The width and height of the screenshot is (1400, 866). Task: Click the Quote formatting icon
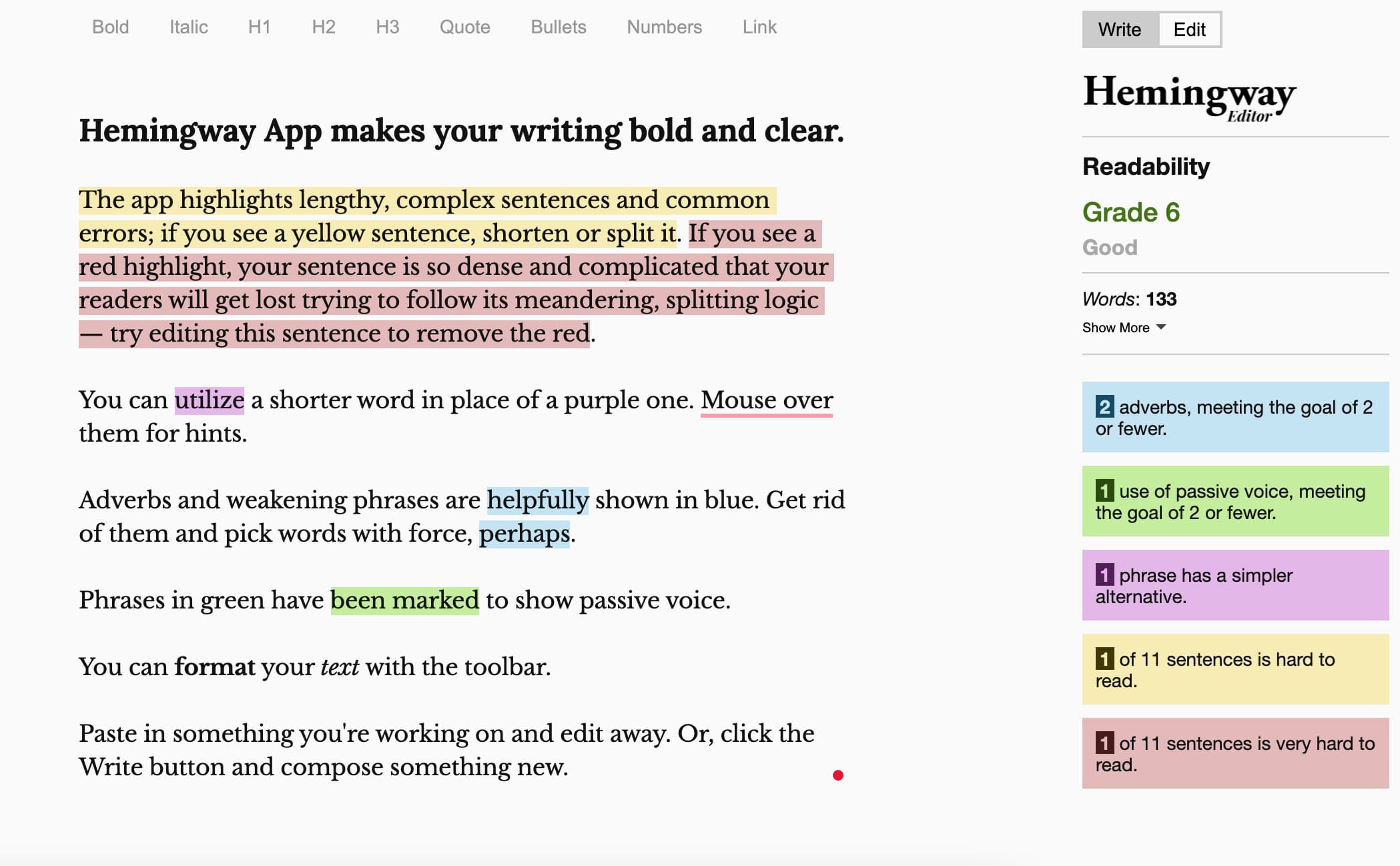464,27
